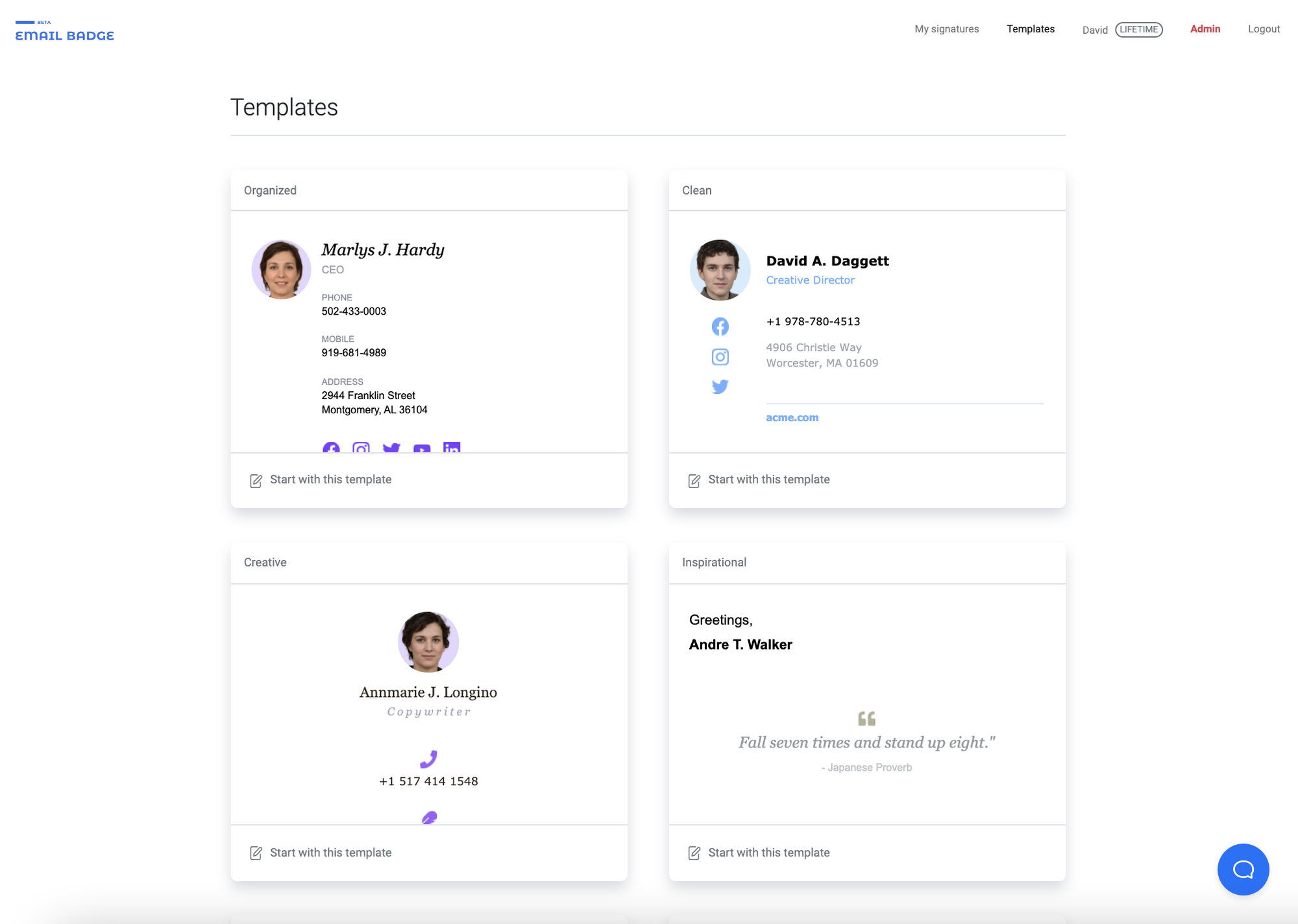Viewport: 1298px width, 924px height.
Task: Click the Facebook icon on Clean template
Action: (x=720, y=326)
